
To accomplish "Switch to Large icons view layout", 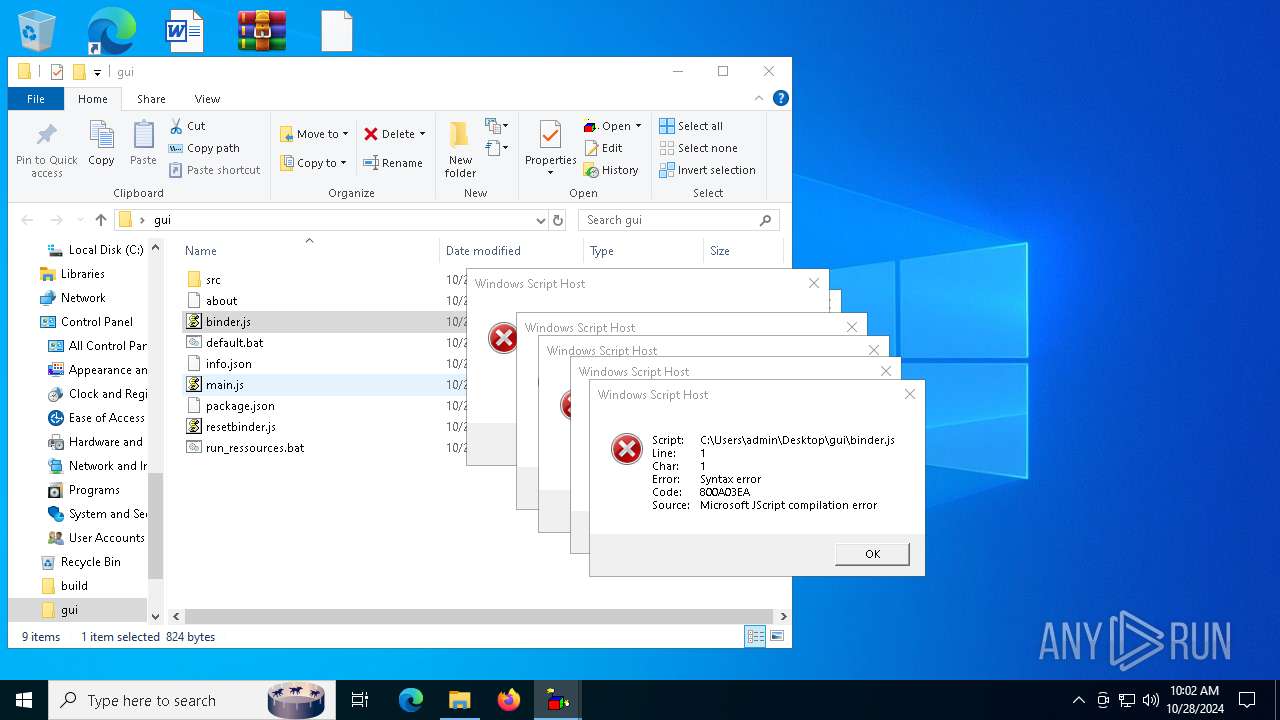I will click(776, 636).
